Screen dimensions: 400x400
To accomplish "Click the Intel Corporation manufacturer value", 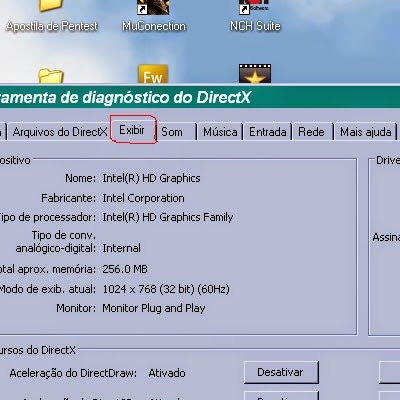I will (143, 198).
